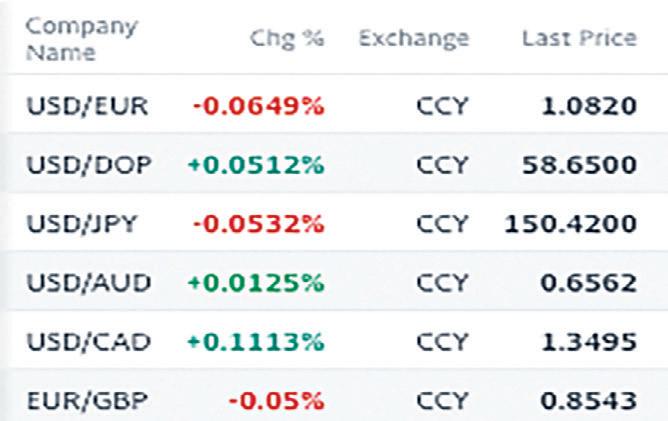Select the 1.0820 last price
The width and height of the screenshot is (668, 421).
pos(592,105)
